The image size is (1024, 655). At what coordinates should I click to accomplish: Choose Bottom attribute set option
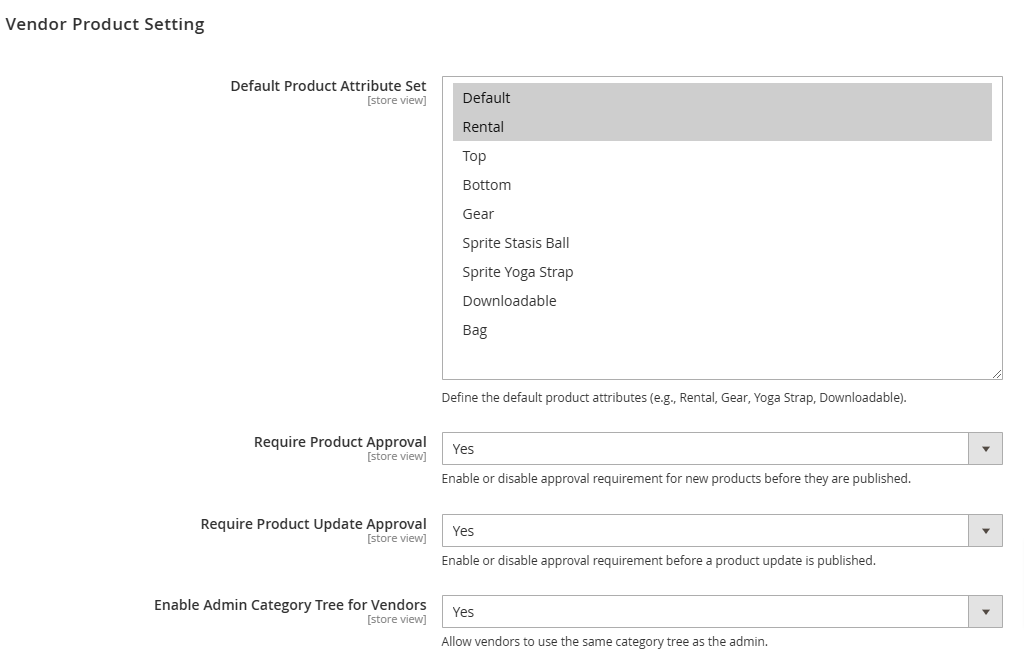722,185
